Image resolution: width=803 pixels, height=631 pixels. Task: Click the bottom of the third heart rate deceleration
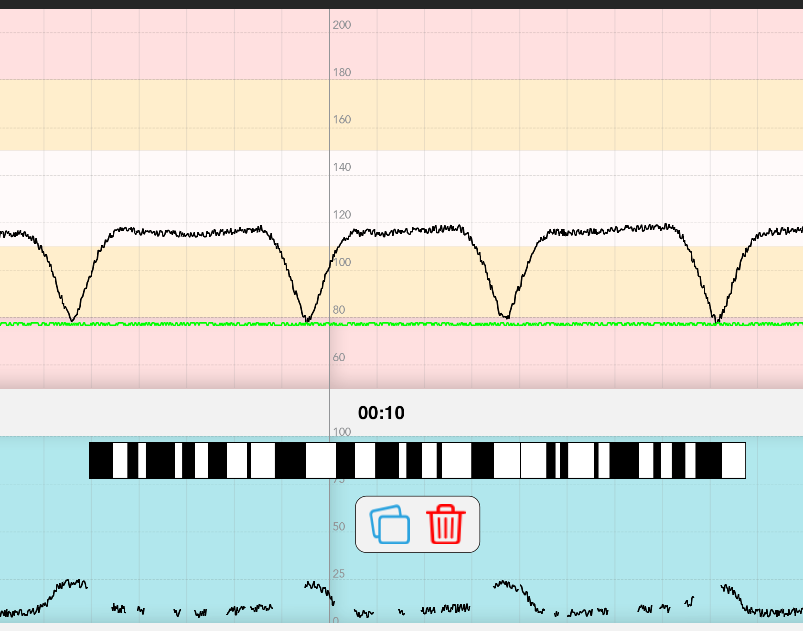coord(508,318)
